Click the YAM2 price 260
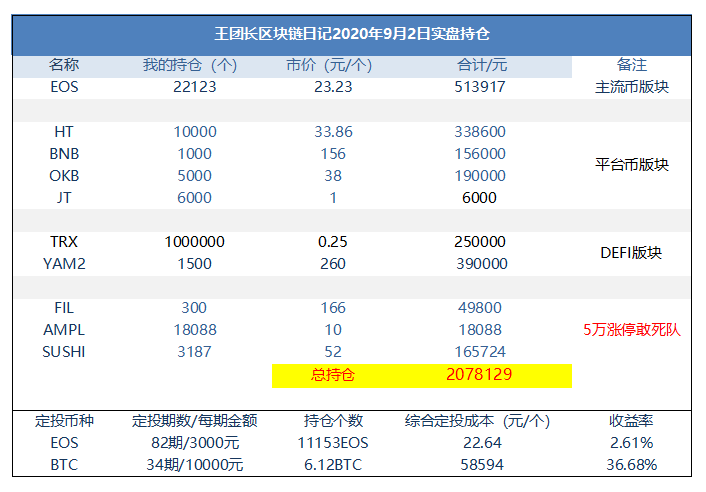 [x=333, y=264]
